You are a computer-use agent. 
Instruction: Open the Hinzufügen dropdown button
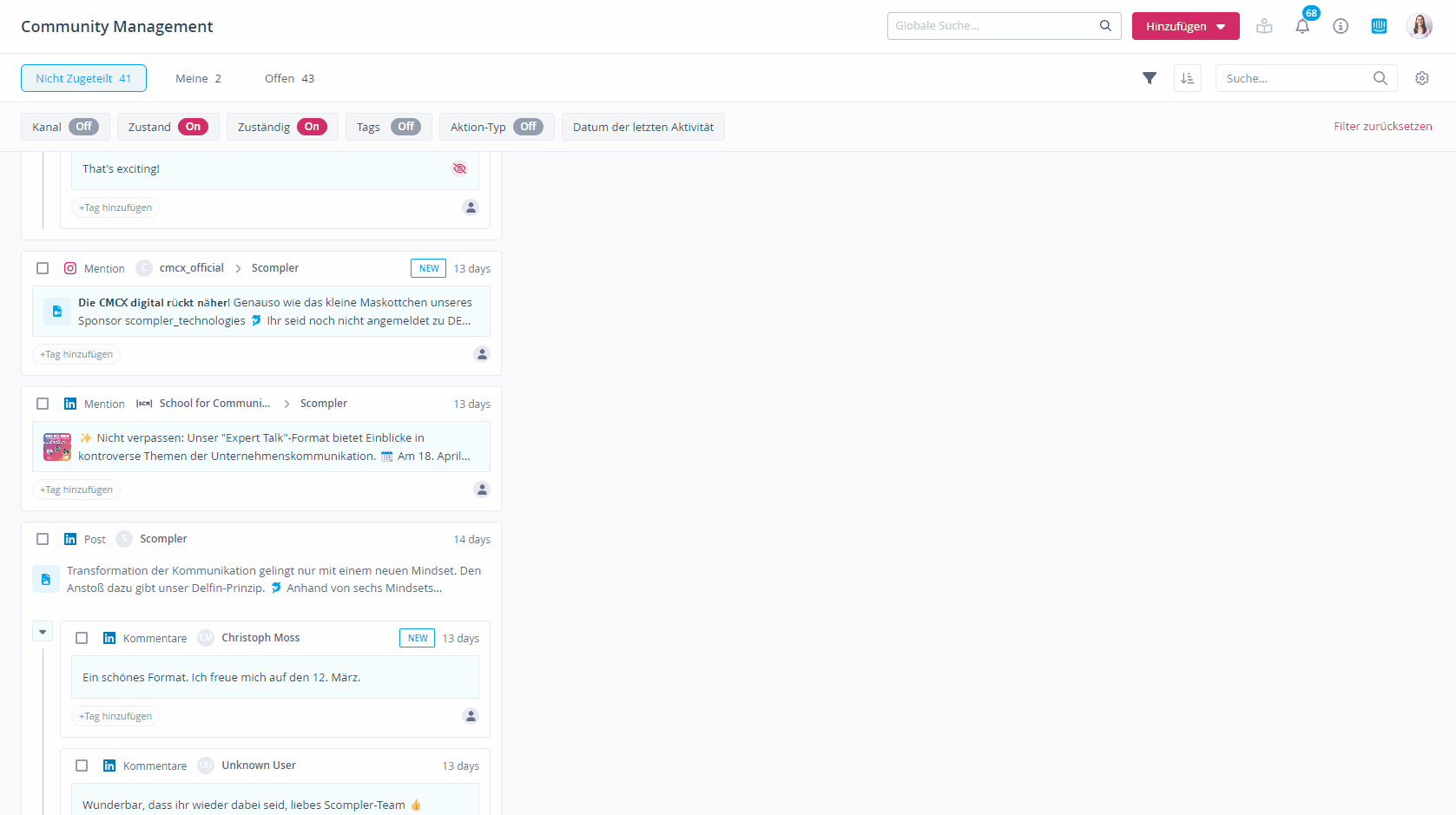coord(1185,26)
